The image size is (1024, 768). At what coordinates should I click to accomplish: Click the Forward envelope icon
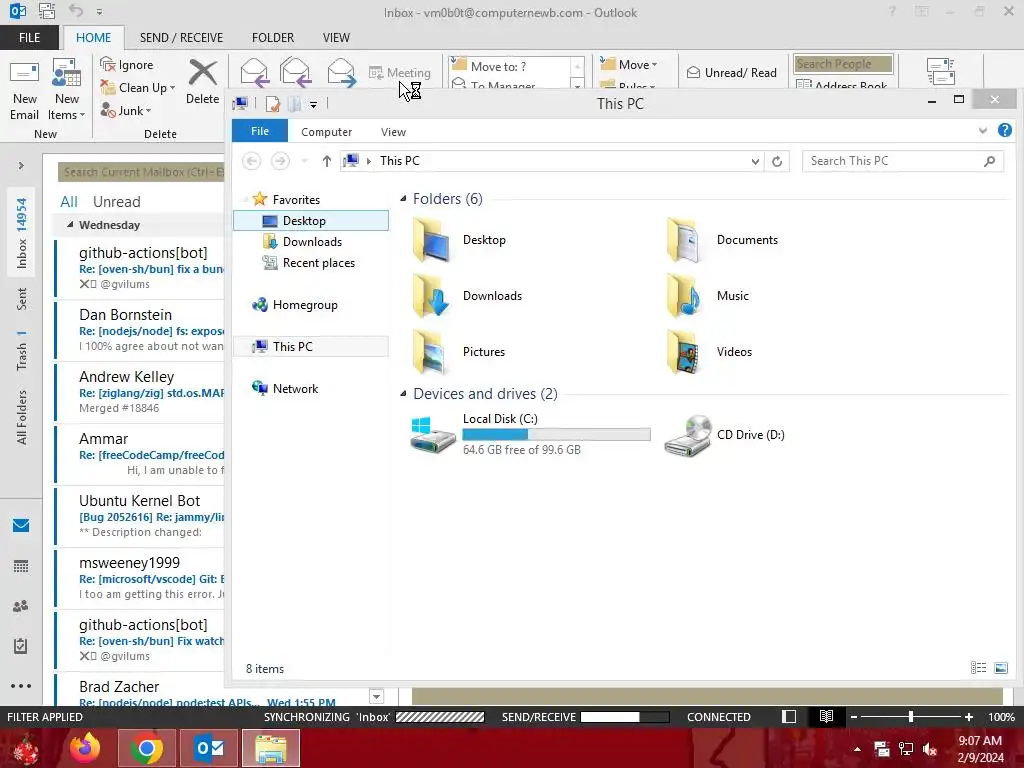341,72
